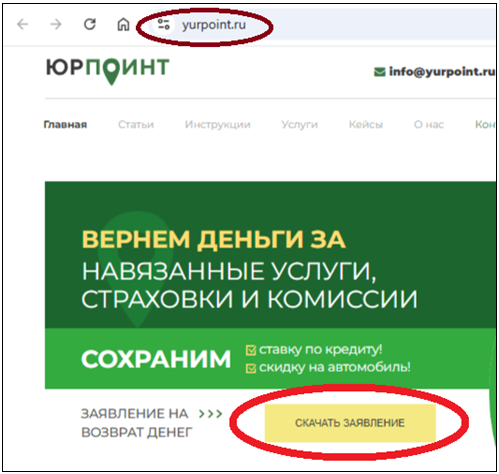This screenshot has width=499, height=474.
Task: Select the Главная menu item
Action: (x=65, y=125)
